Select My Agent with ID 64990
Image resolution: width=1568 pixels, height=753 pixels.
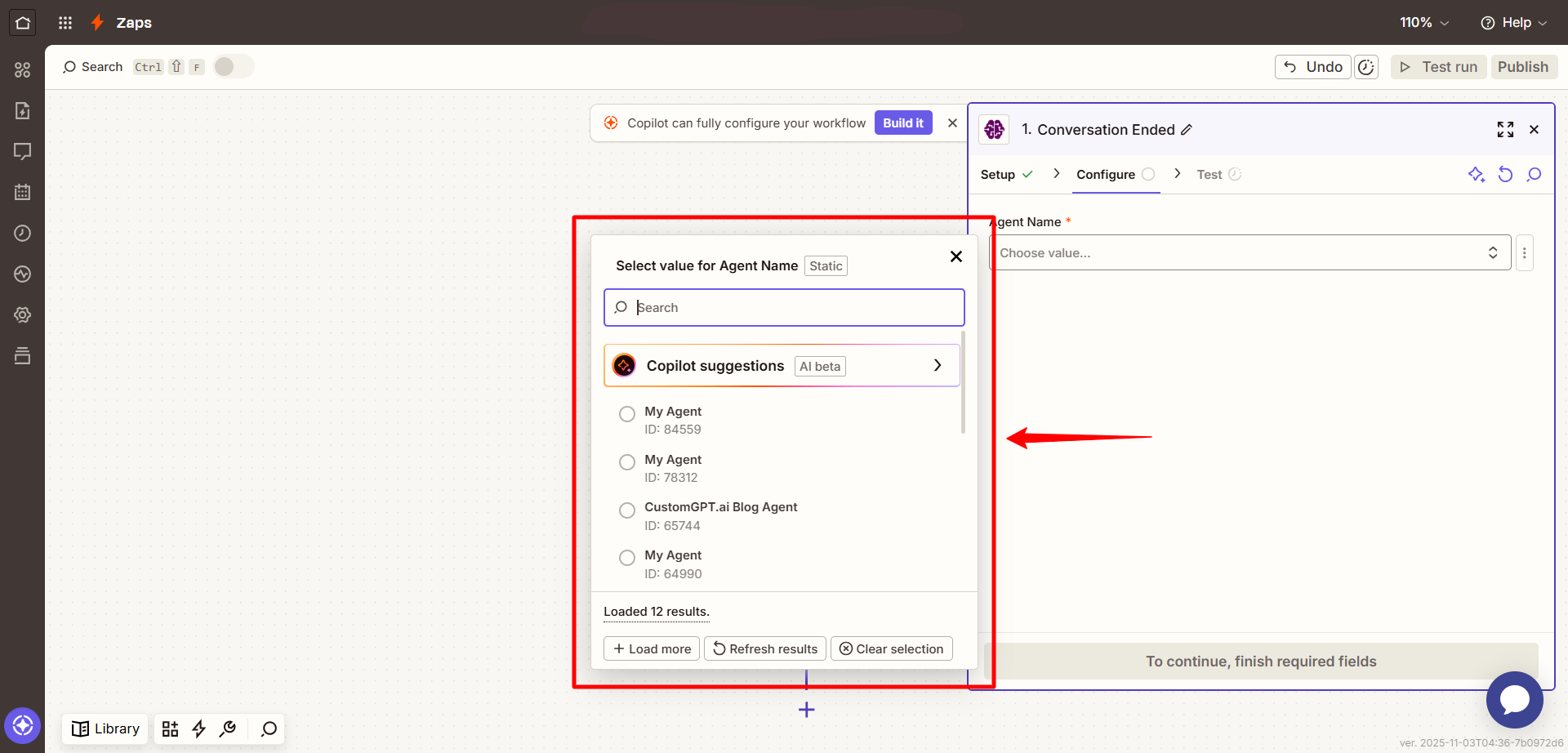point(627,558)
